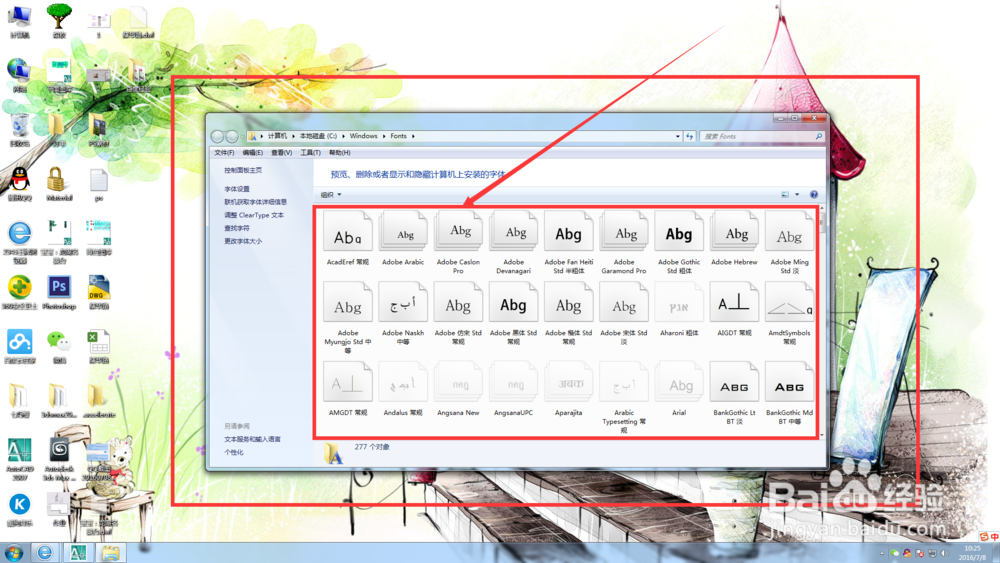This screenshot has width=1000, height=563.
Task: Select the Arabic Typesetting font
Action: [x=624, y=397]
